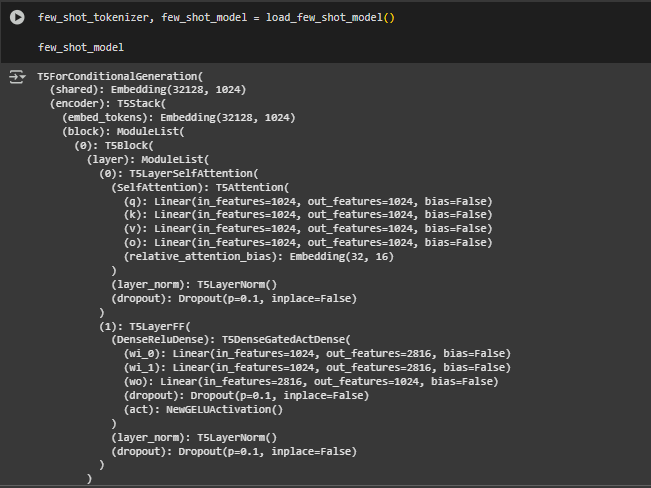The width and height of the screenshot is (651, 488).
Task: Run the few_shot_model code cell
Action: pyautogui.click(x=17, y=17)
